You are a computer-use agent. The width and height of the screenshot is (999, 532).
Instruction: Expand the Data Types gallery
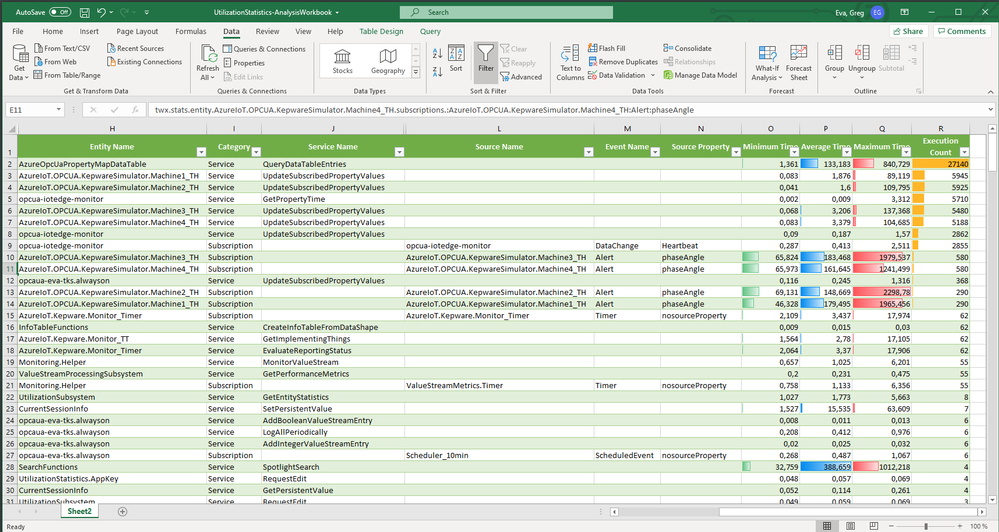click(x=416, y=73)
